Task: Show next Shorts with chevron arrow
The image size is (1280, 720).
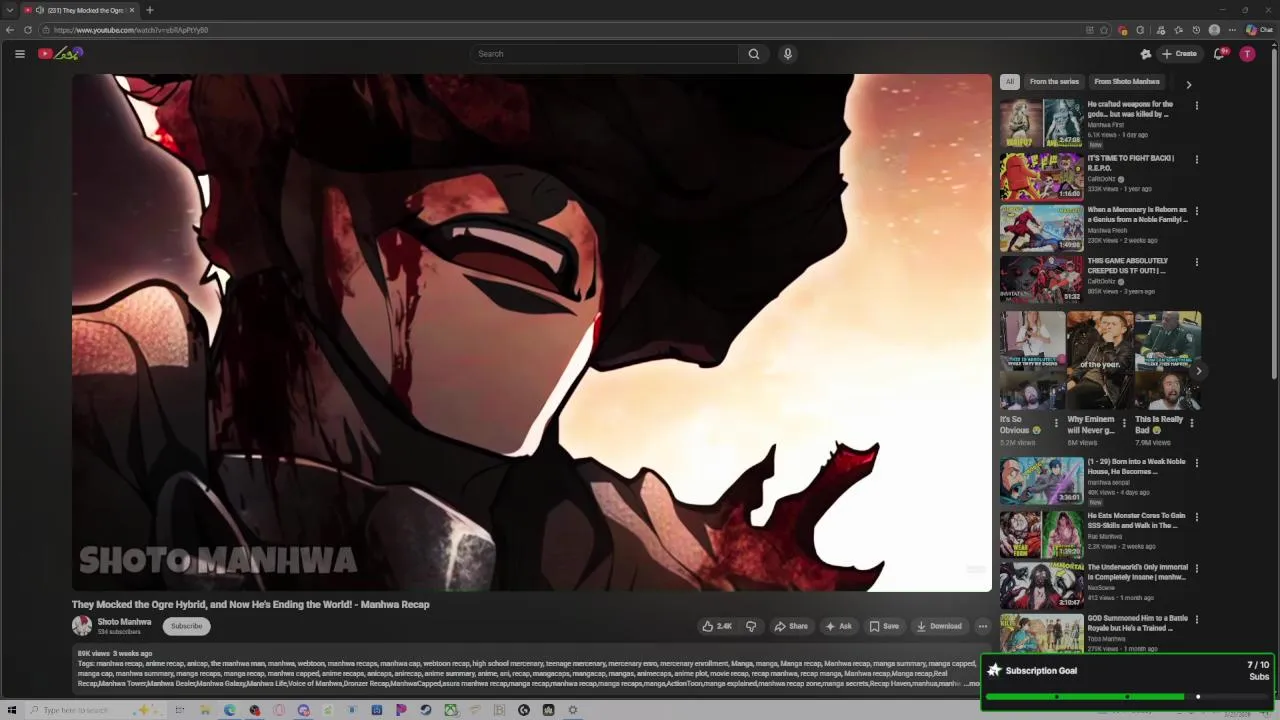Action: point(1198,371)
